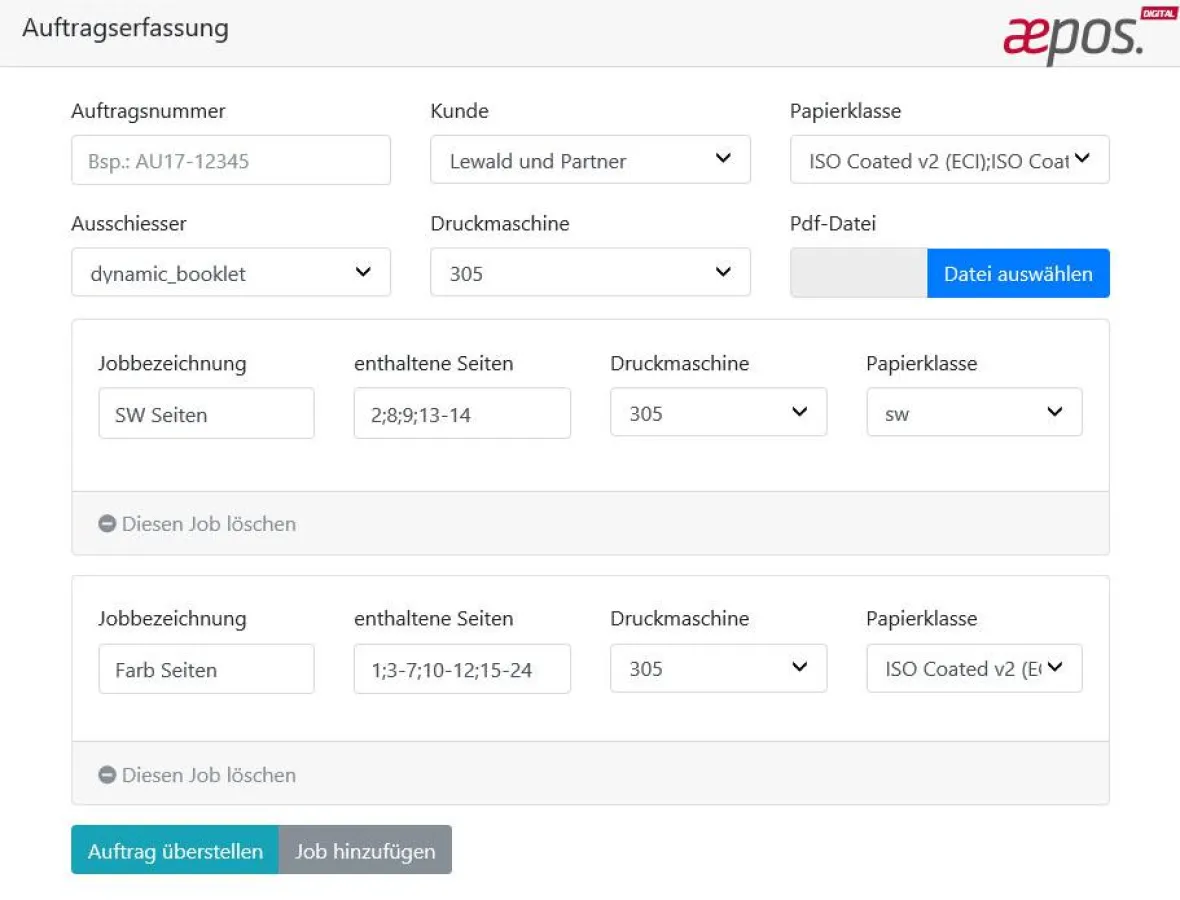Open the ISO Coated Papierklasse dropdown in the second job
1180x900 pixels.
click(974, 668)
